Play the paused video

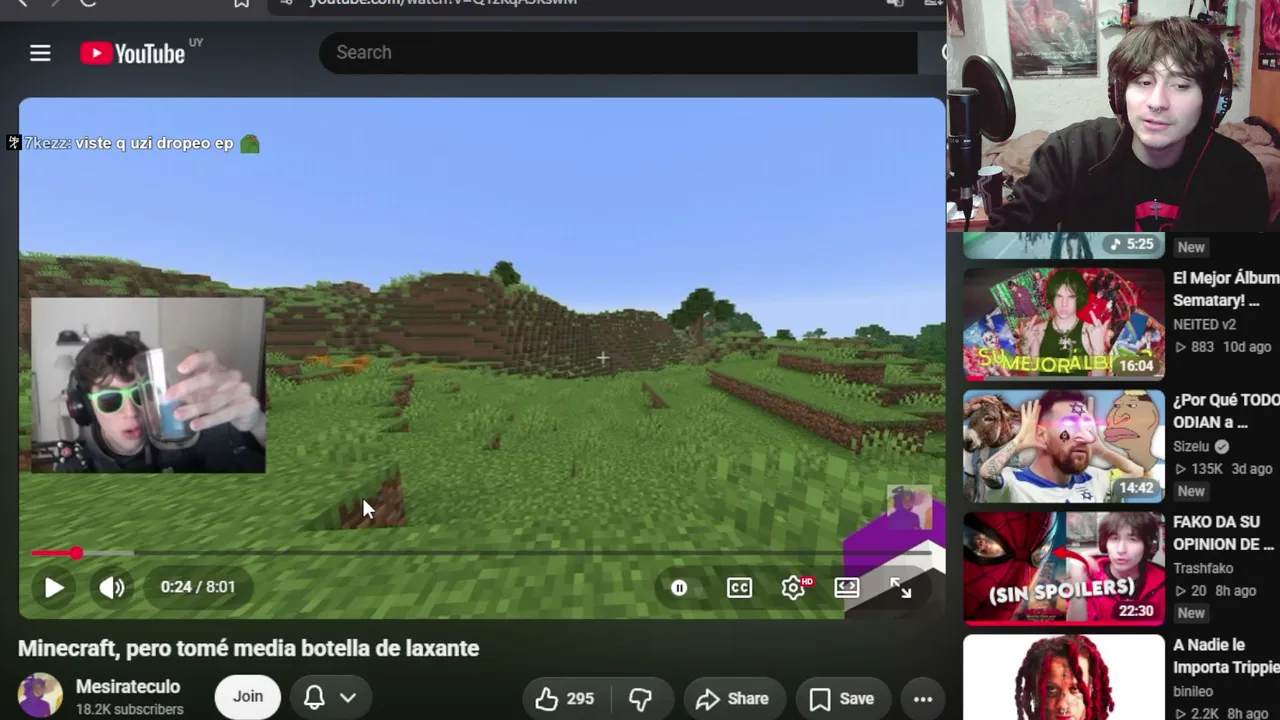tap(54, 587)
